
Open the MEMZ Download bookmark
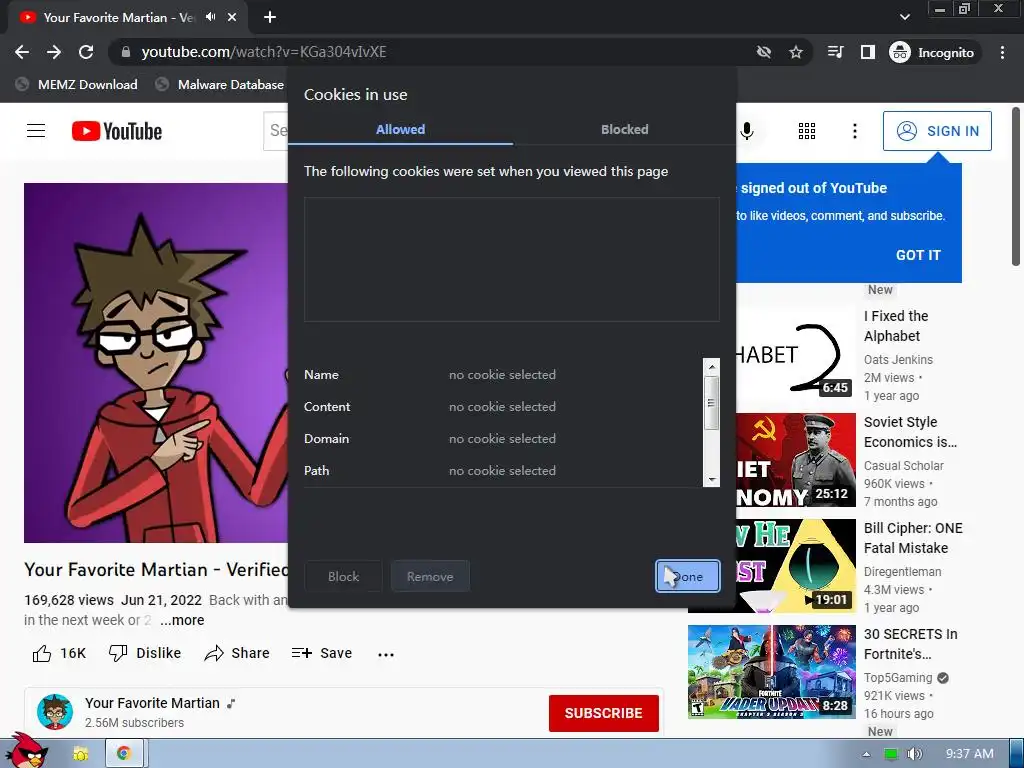click(77, 84)
